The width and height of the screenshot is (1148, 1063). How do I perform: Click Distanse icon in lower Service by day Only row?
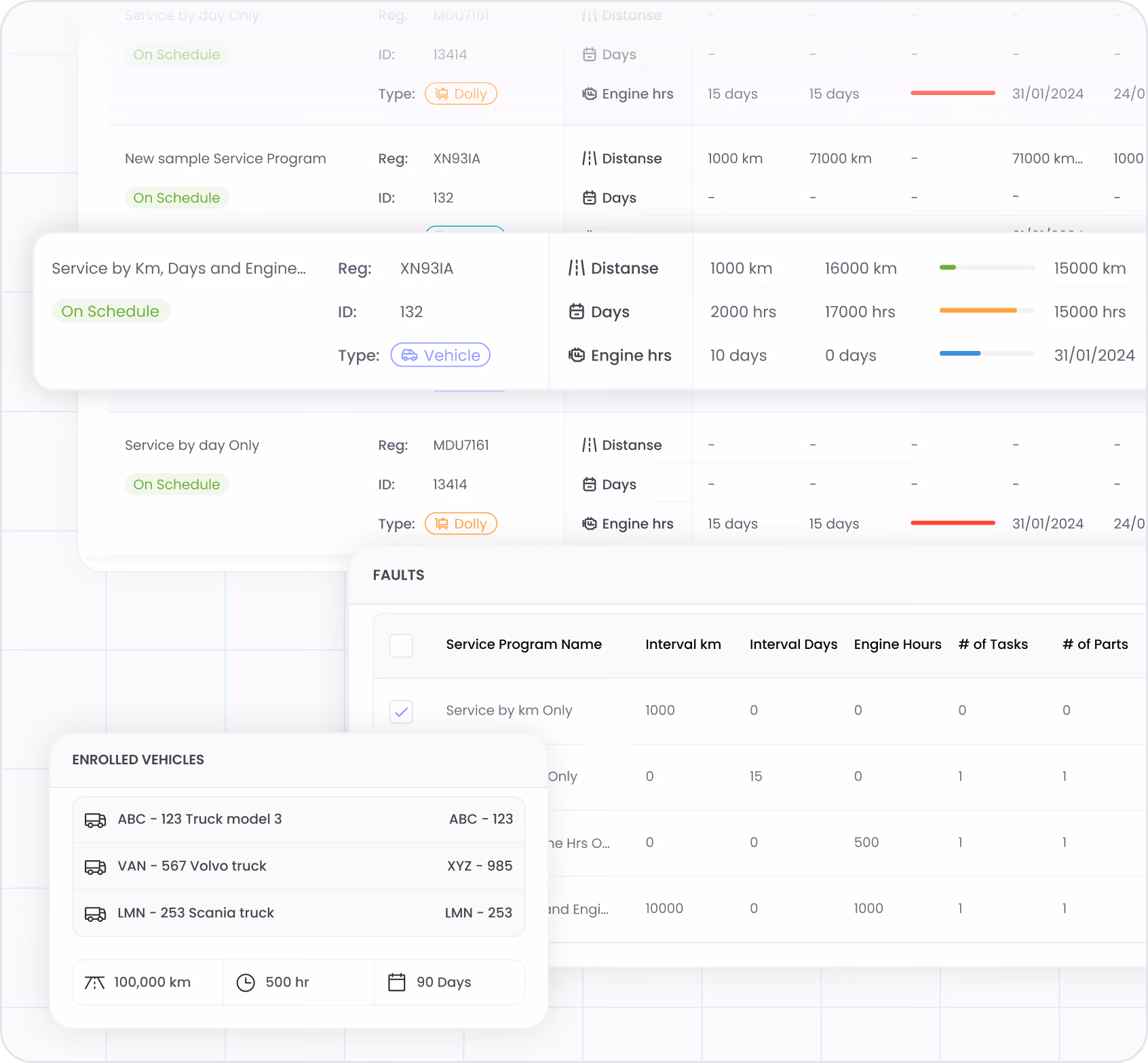point(589,445)
